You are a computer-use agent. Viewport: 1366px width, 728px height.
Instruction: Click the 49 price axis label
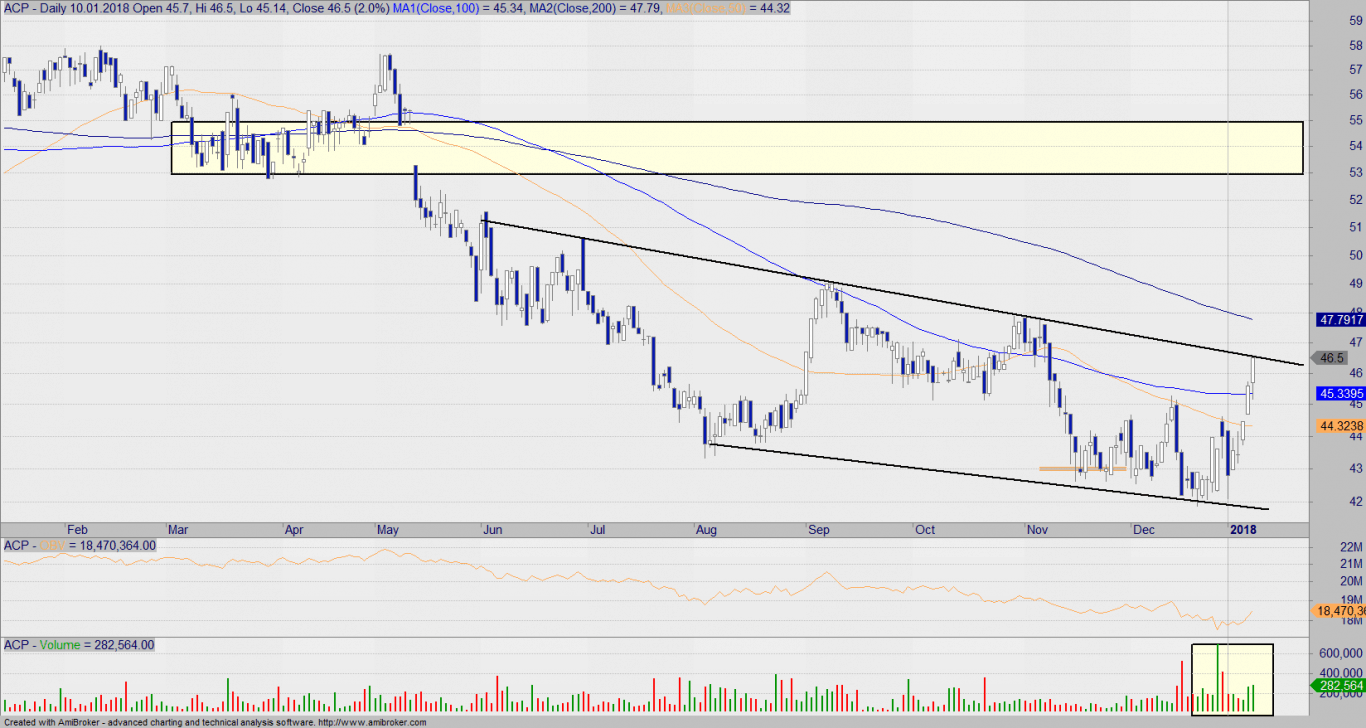point(1356,284)
